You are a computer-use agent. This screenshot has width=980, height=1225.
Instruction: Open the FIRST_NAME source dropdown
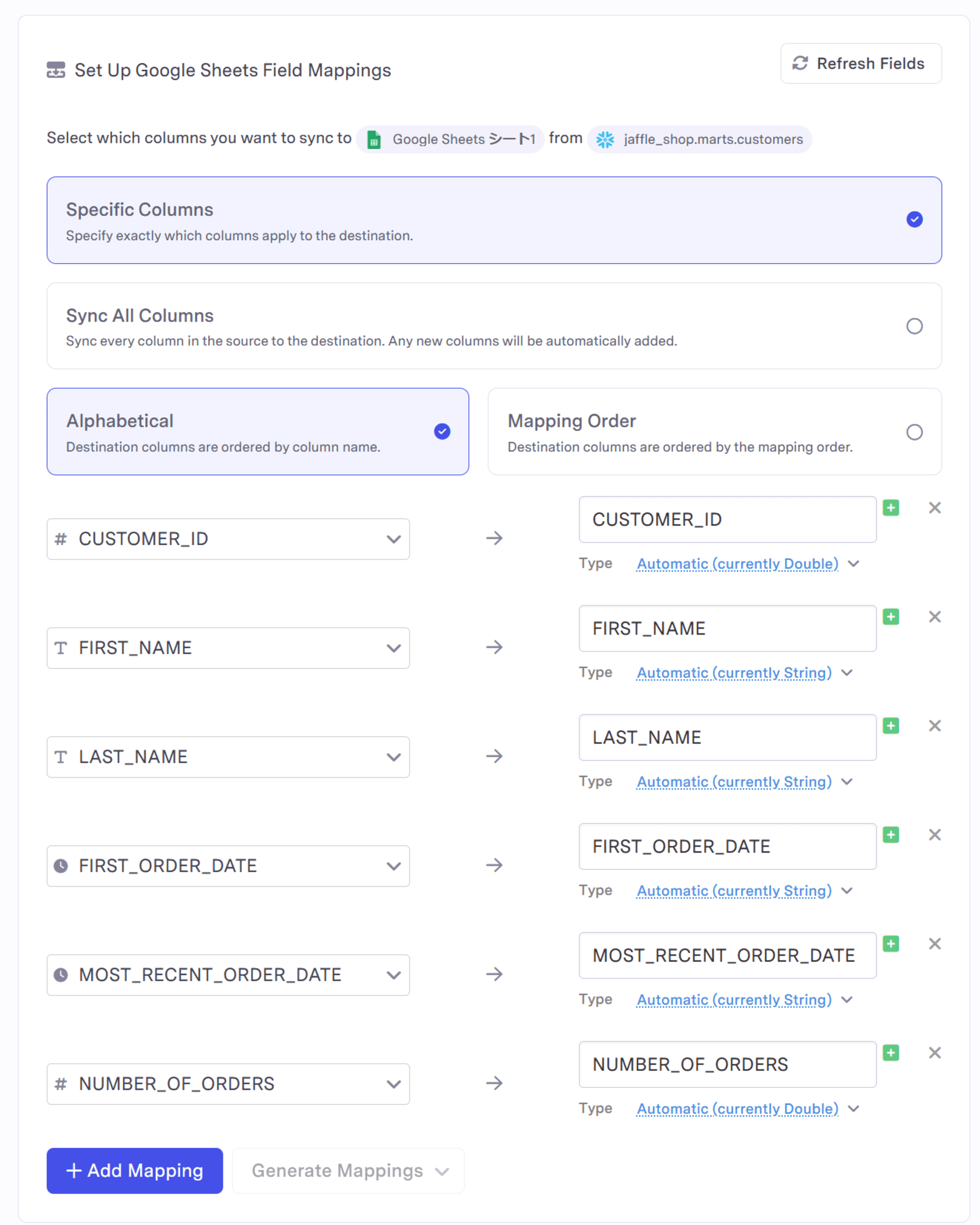click(x=228, y=648)
